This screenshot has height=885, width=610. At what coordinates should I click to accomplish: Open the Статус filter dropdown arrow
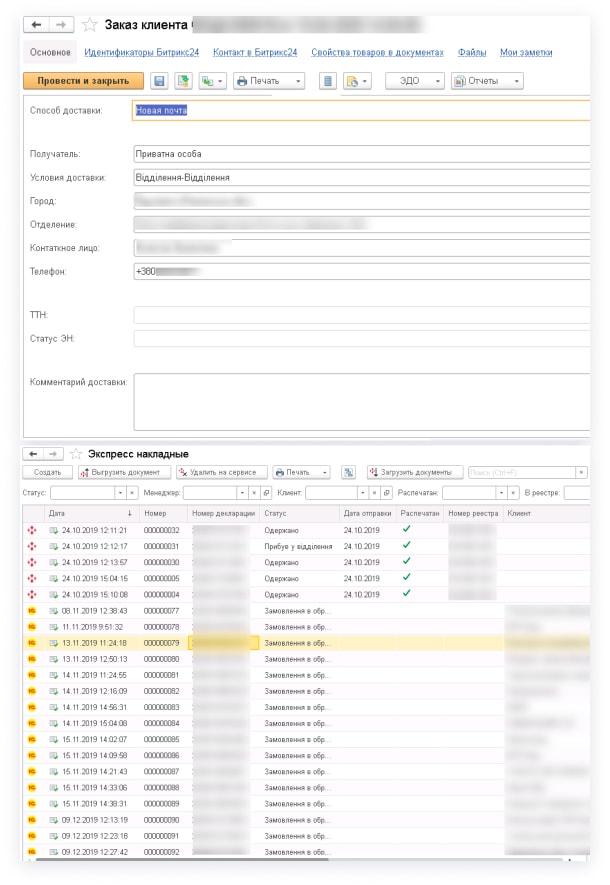(x=120, y=493)
